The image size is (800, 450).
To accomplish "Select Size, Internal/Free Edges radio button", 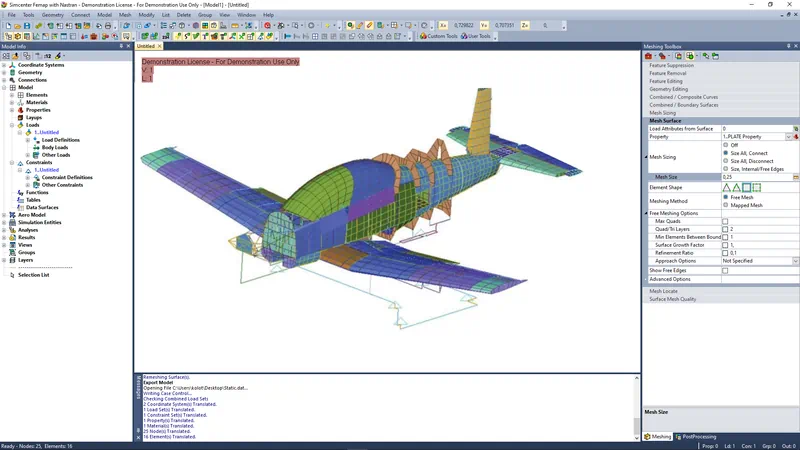I will pos(726,169).
